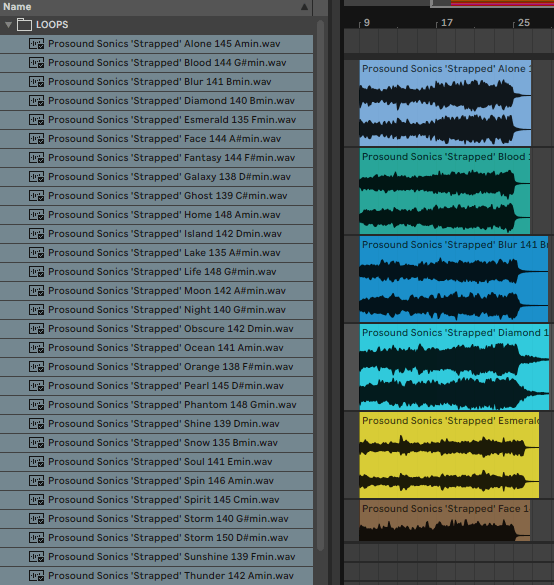Image resolution: width=554 pixels, height=585 pixels.
Task: Sort by Name column header
Action: [x=156, y=7]
